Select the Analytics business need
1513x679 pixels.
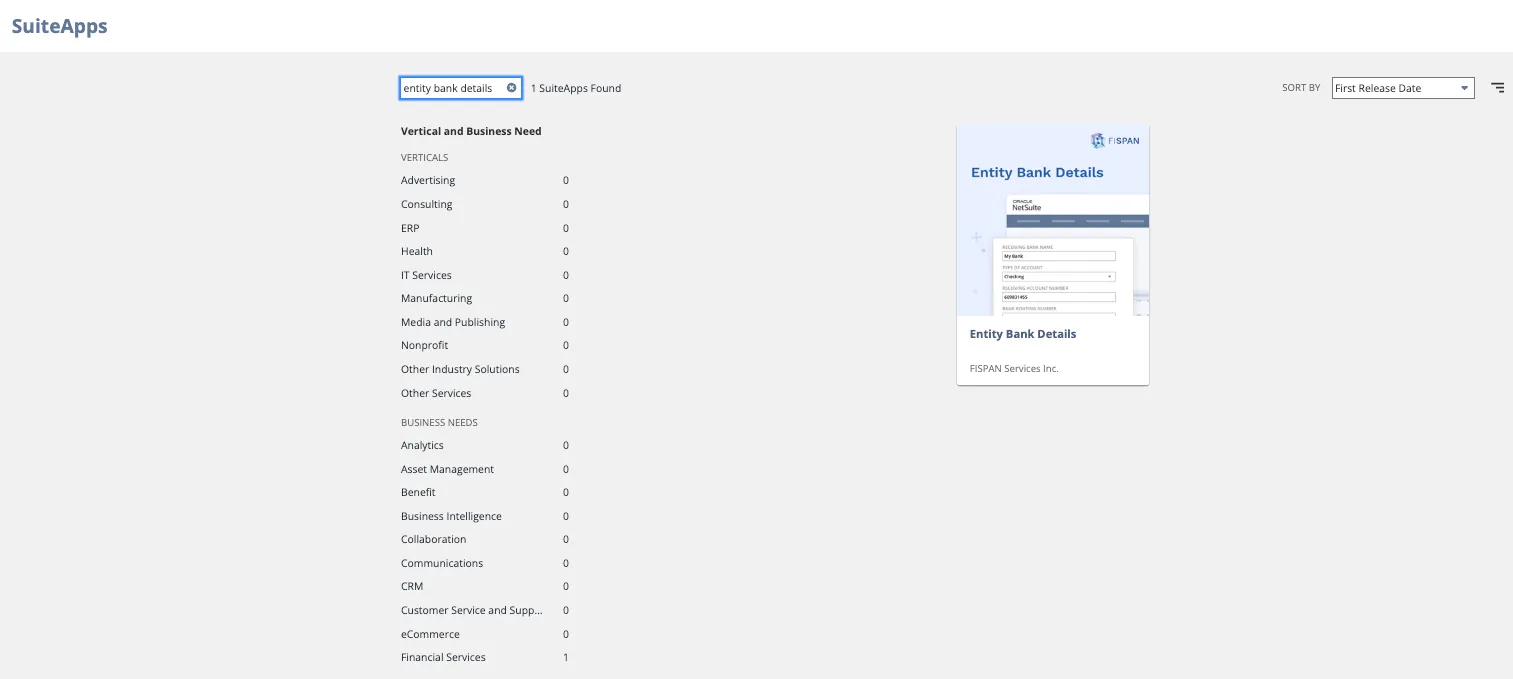point(422,446)
